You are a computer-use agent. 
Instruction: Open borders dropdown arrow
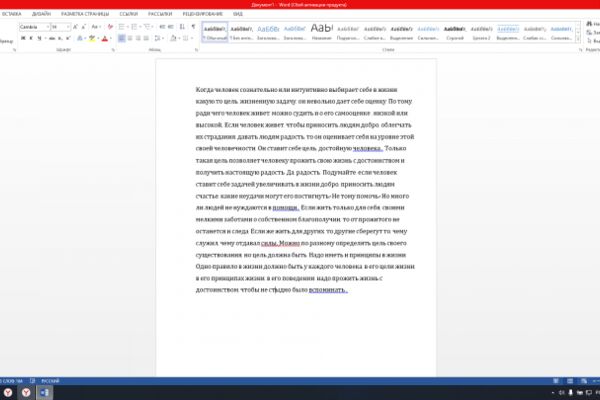click(192, 38)
